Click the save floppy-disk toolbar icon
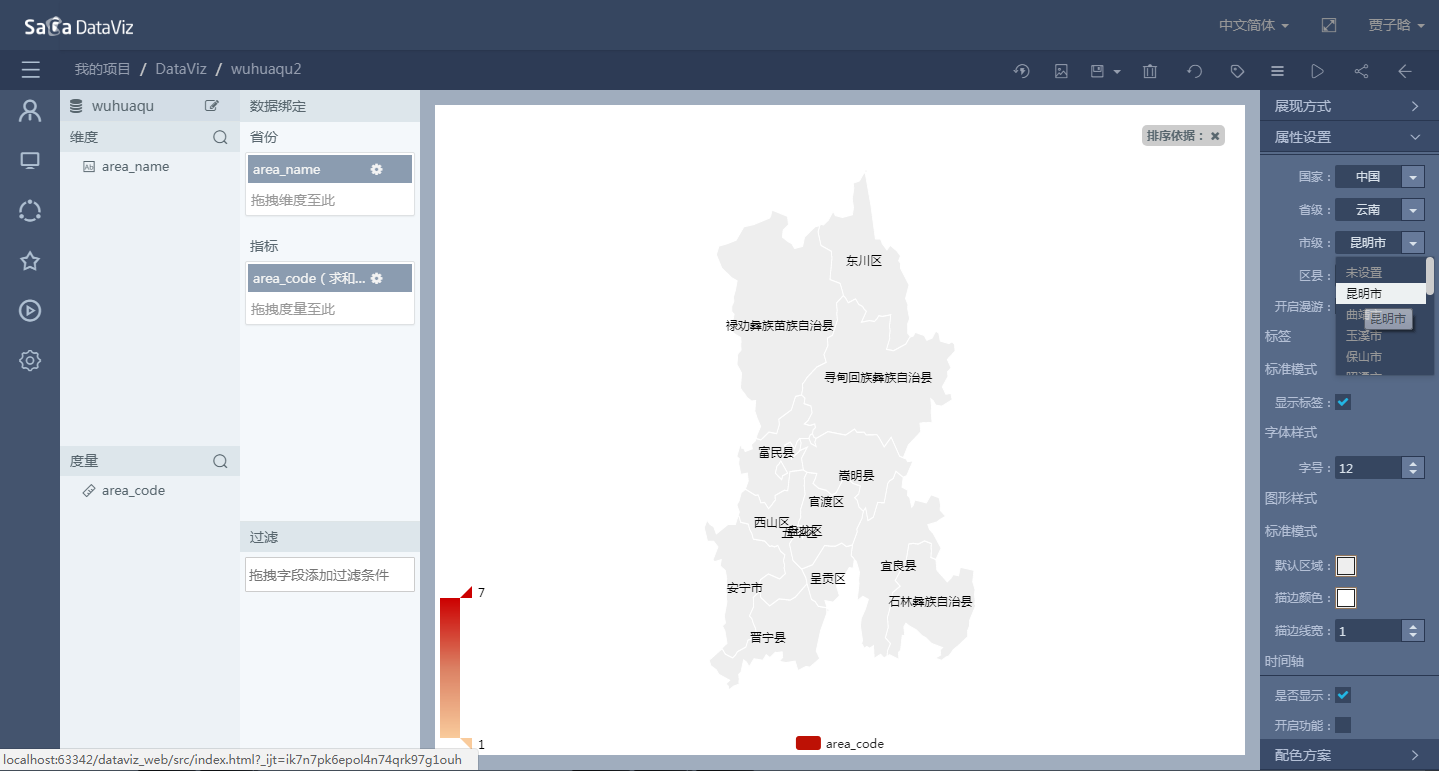The height and width of the screenshot is (771, 1439). [x=1097, y=71]
